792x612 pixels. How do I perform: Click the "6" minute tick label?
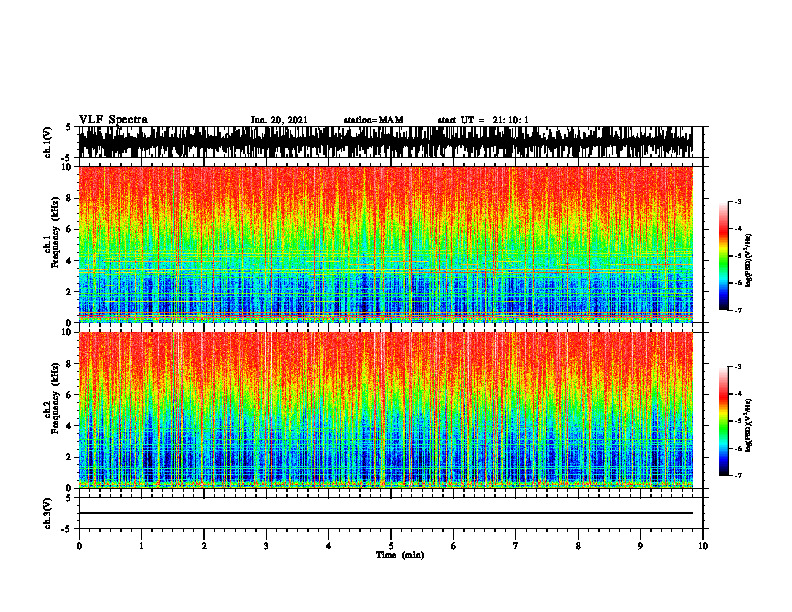coord(453,546)
